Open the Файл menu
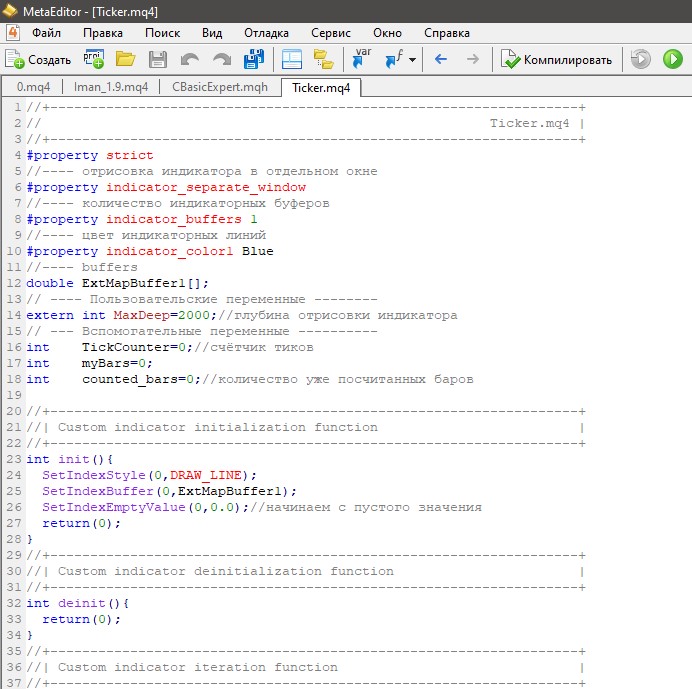692x689 pixels. tap(46, 32)
